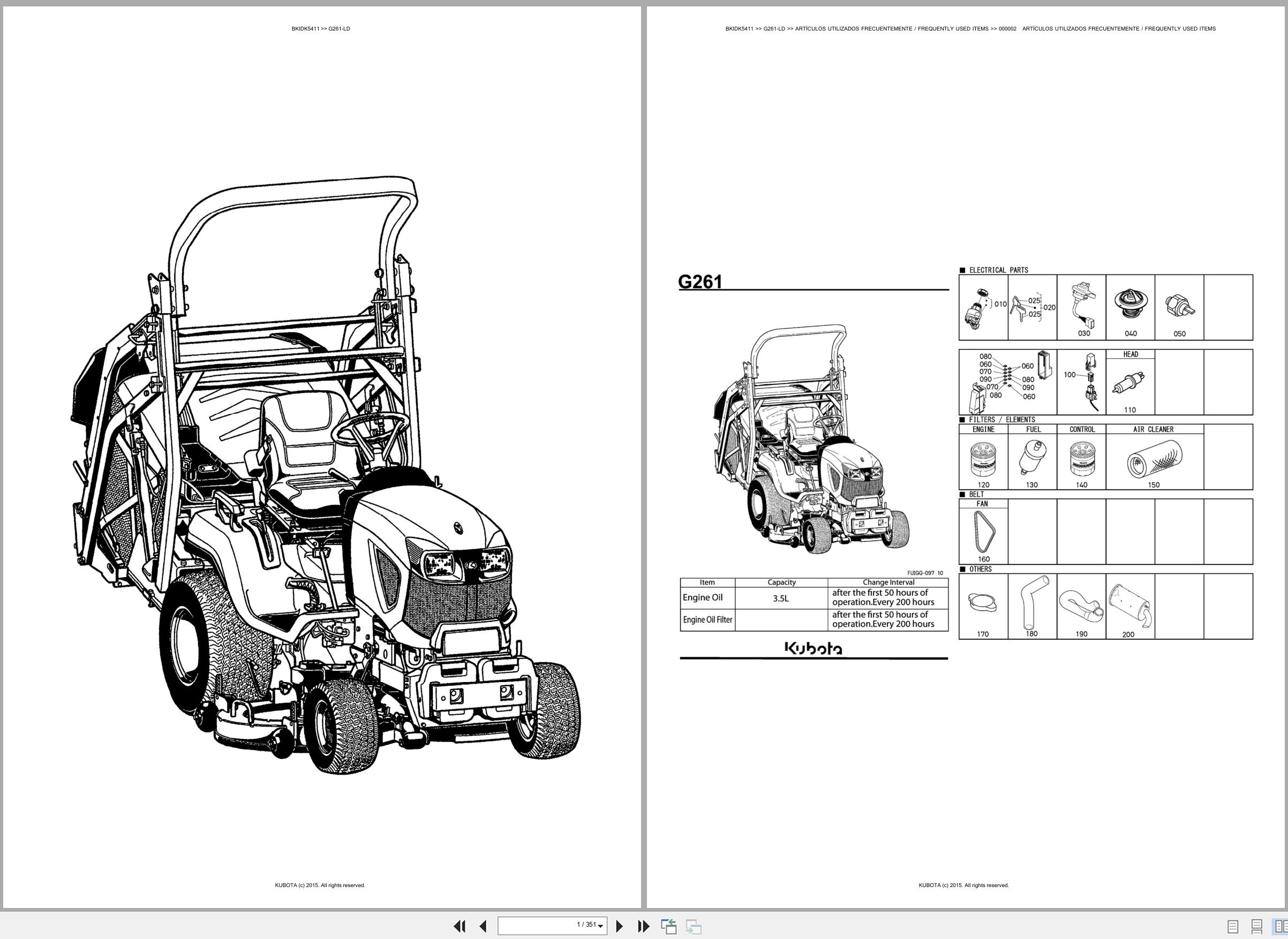Viewport: 1288px width, 939px height.
Task: Click the Capacity column header
Action: click(781, 582)
